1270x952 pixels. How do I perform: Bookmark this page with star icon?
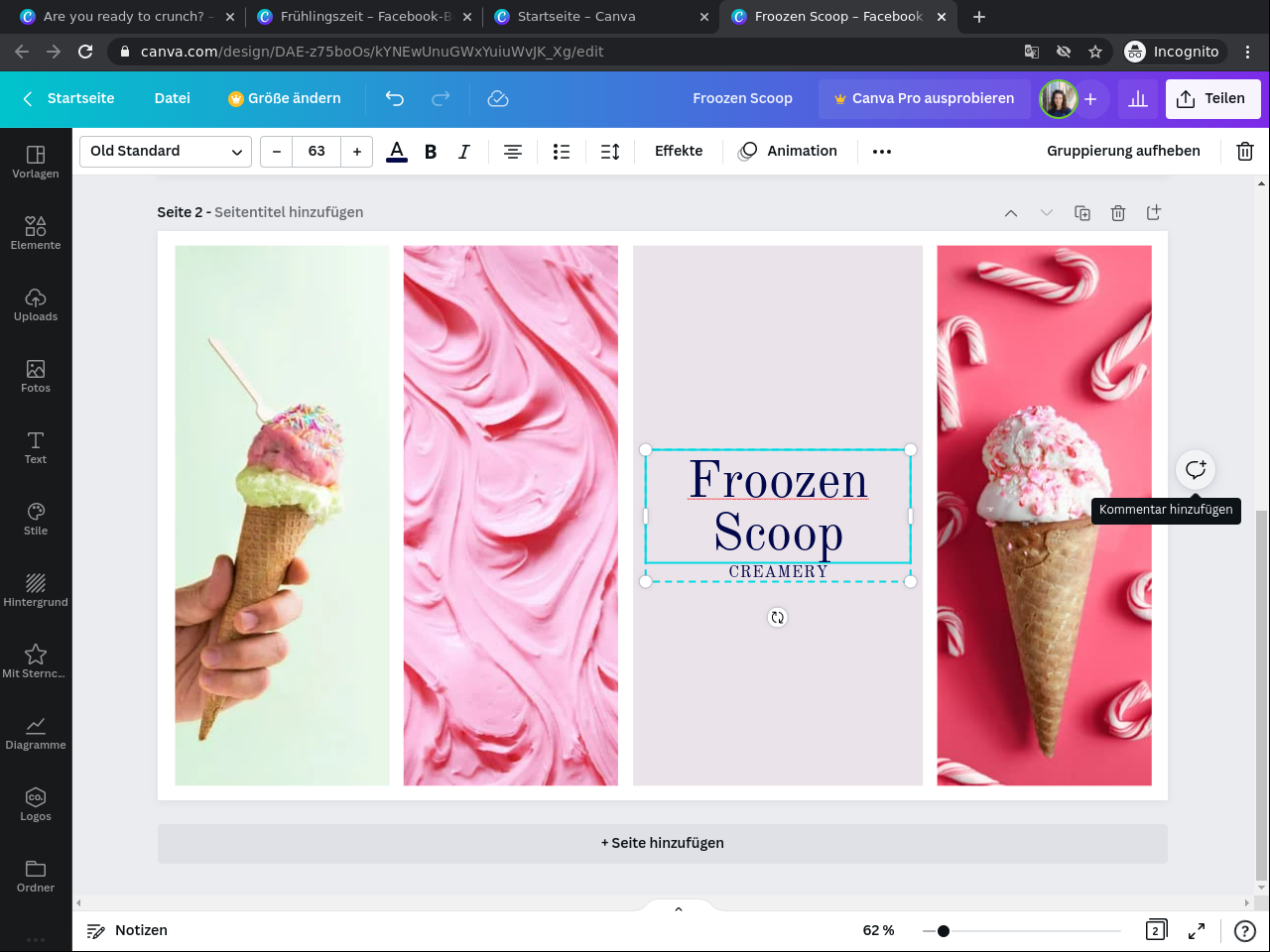pos(1095,52)
